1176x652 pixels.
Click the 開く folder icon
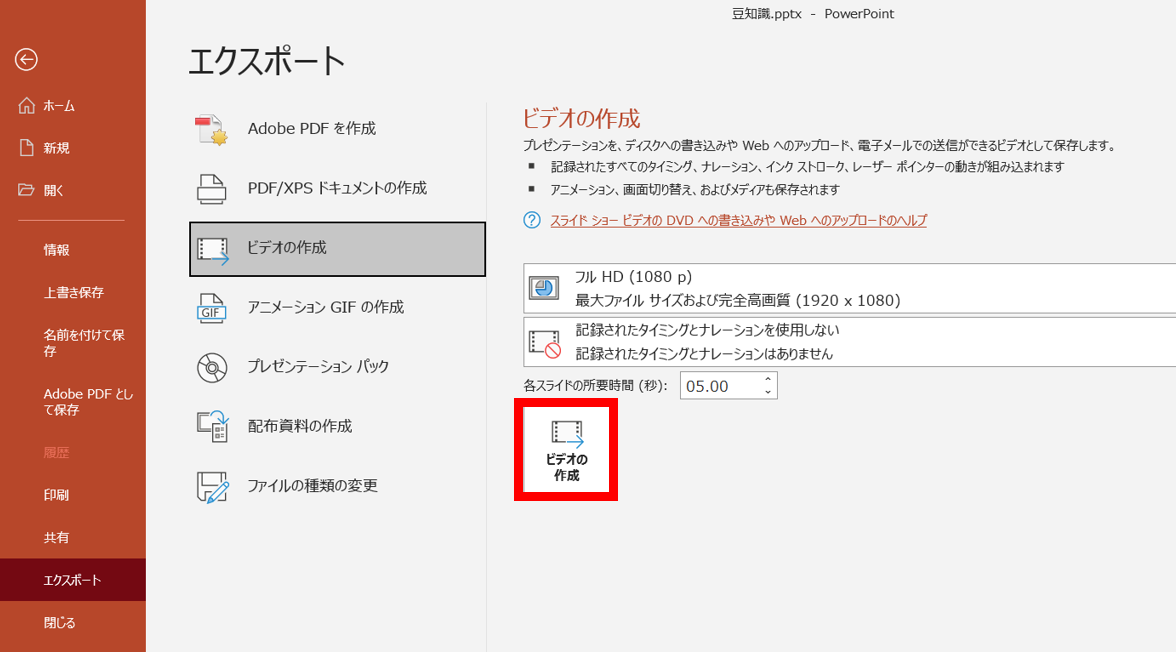tap(26, 190)
